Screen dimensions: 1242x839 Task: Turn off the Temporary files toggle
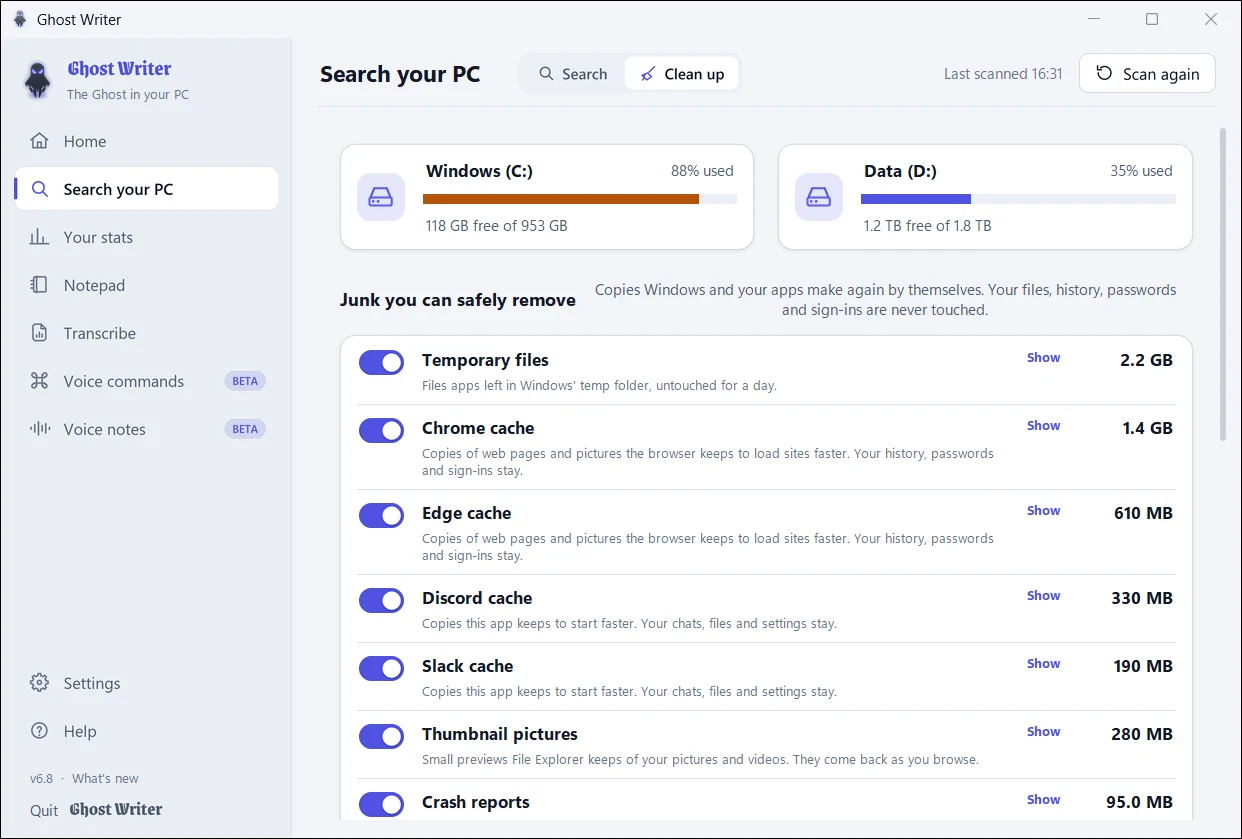coord(381,362)
